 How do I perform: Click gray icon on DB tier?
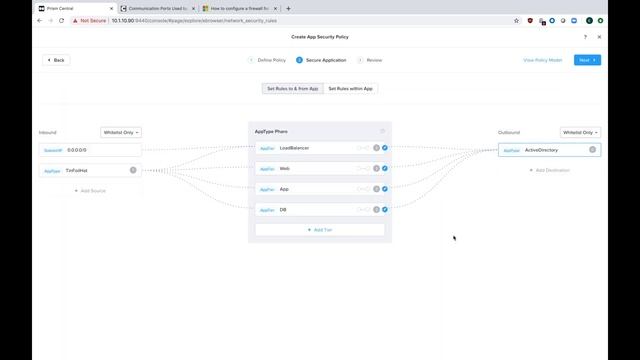[376, 209]
